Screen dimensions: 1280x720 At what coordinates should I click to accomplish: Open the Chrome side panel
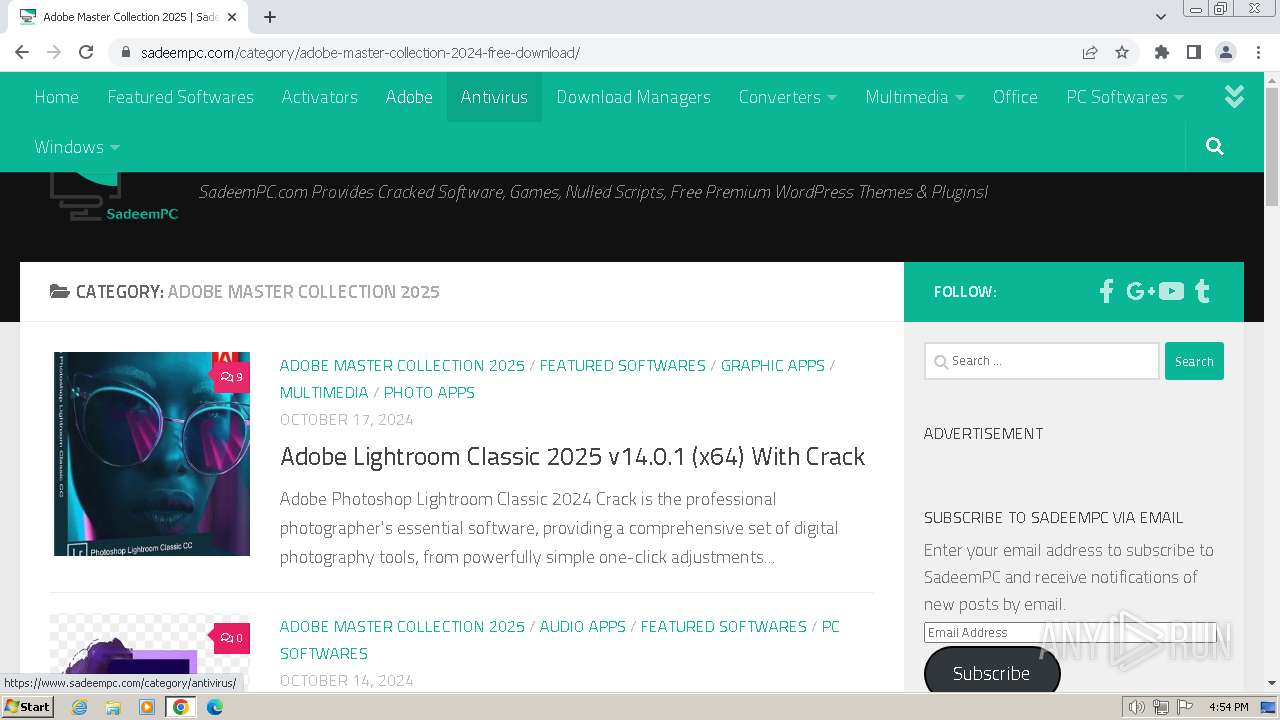(1194, 52)
